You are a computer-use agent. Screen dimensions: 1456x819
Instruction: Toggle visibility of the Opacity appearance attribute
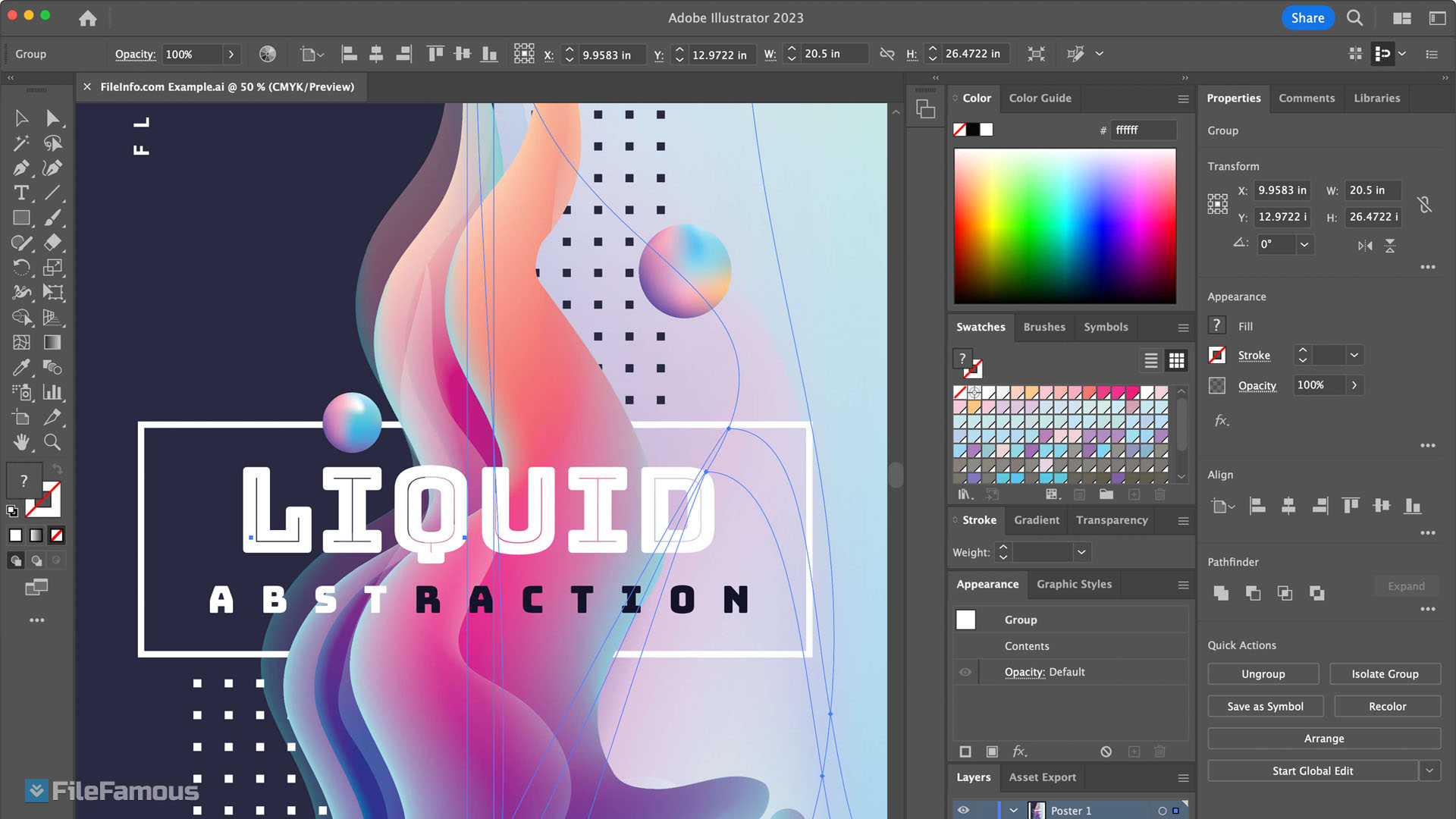pos(965,672)
